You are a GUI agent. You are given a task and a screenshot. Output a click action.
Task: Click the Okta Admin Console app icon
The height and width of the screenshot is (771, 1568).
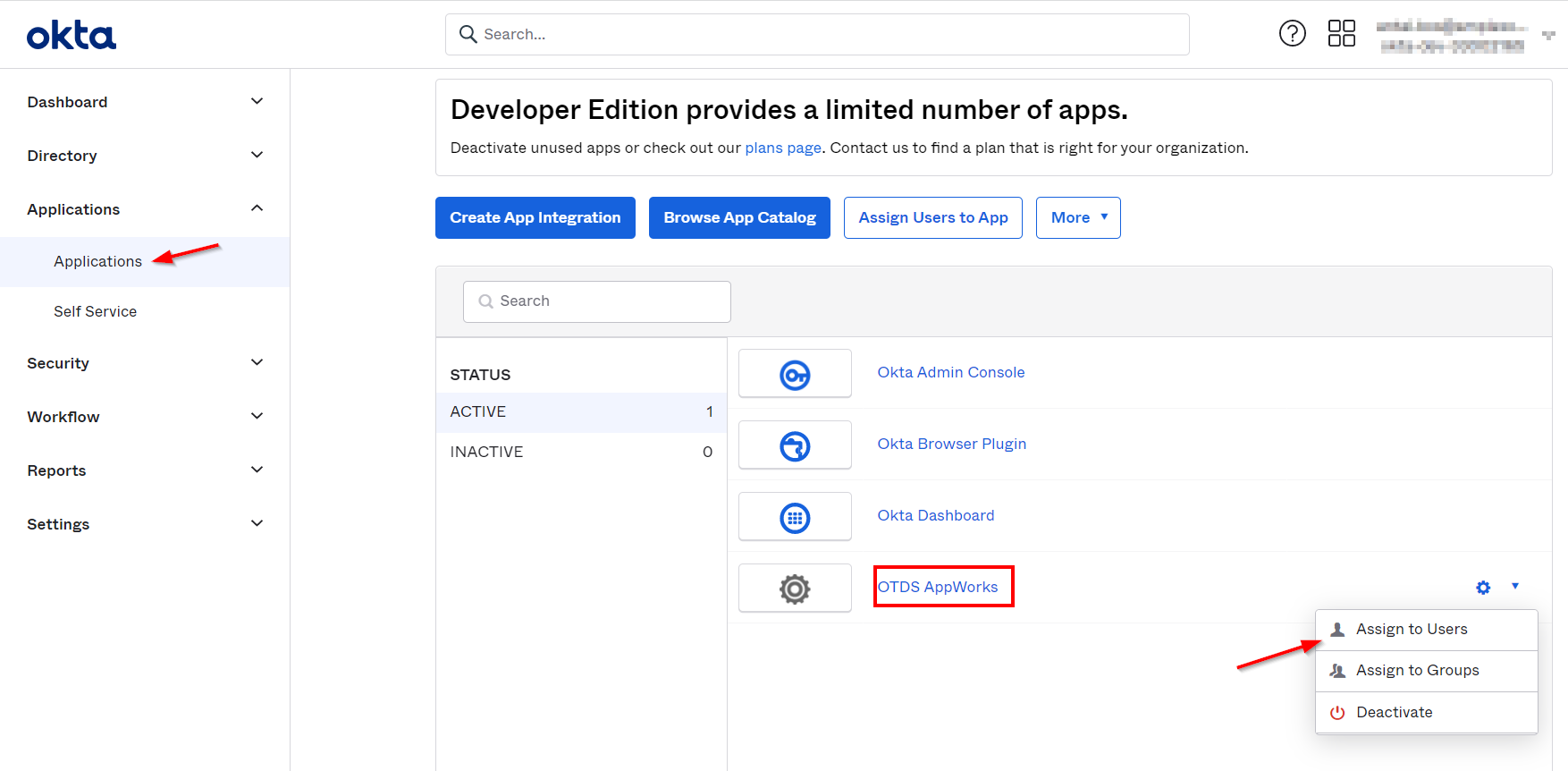(x=795, y=374)
